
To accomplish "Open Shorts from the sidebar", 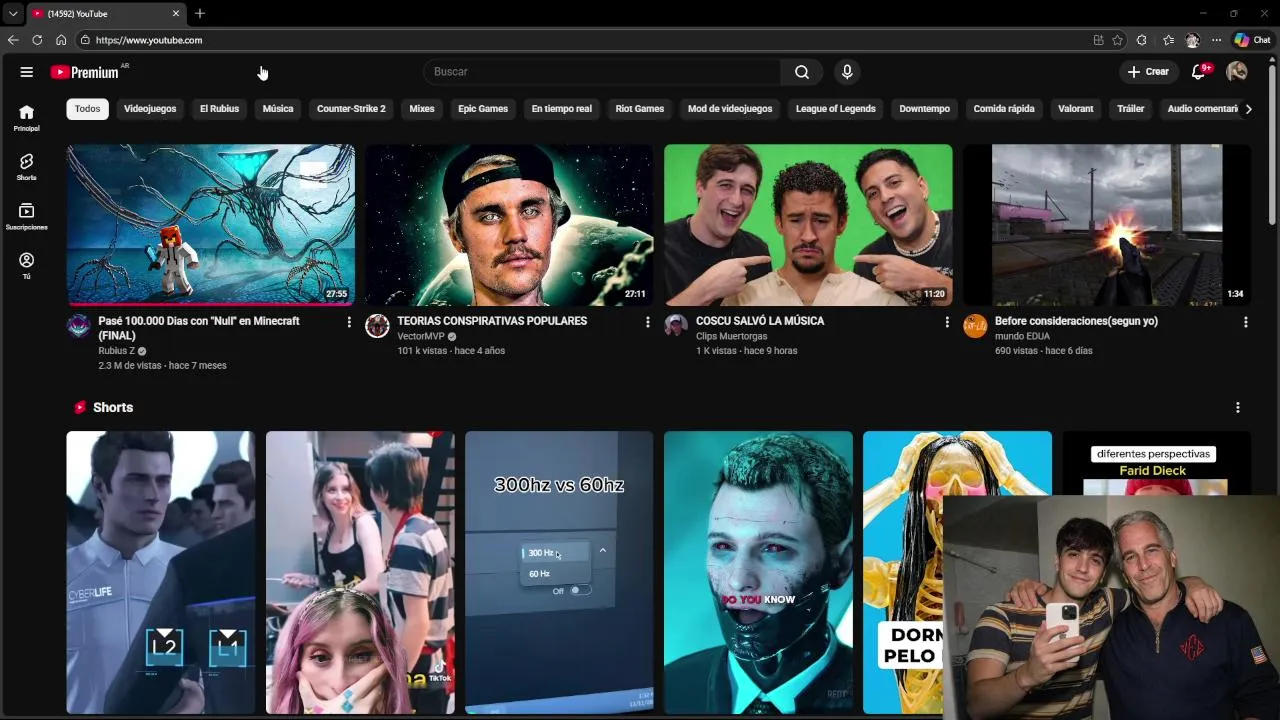I will click(27, 167).
